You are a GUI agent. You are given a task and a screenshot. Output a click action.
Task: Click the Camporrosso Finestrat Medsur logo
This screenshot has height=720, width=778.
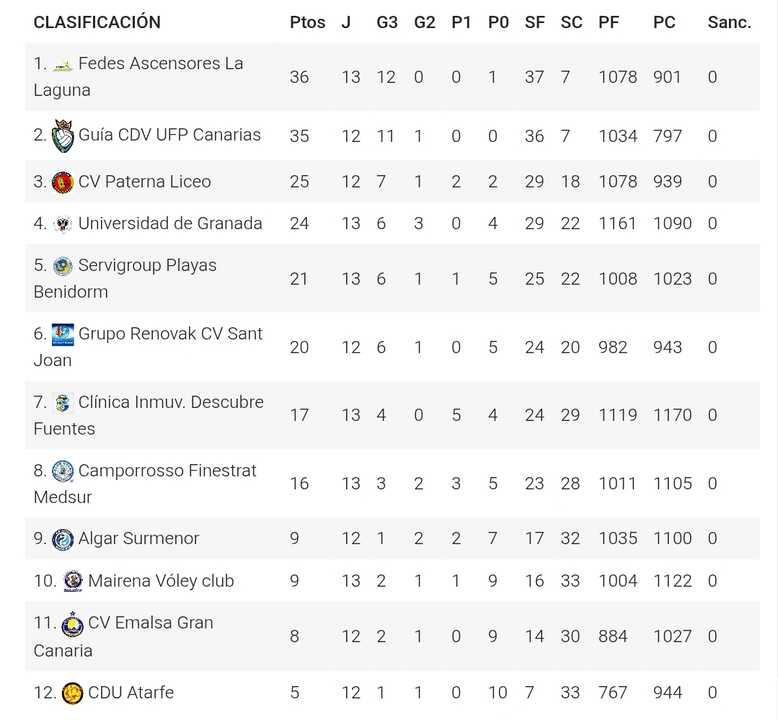coord(63,471)
